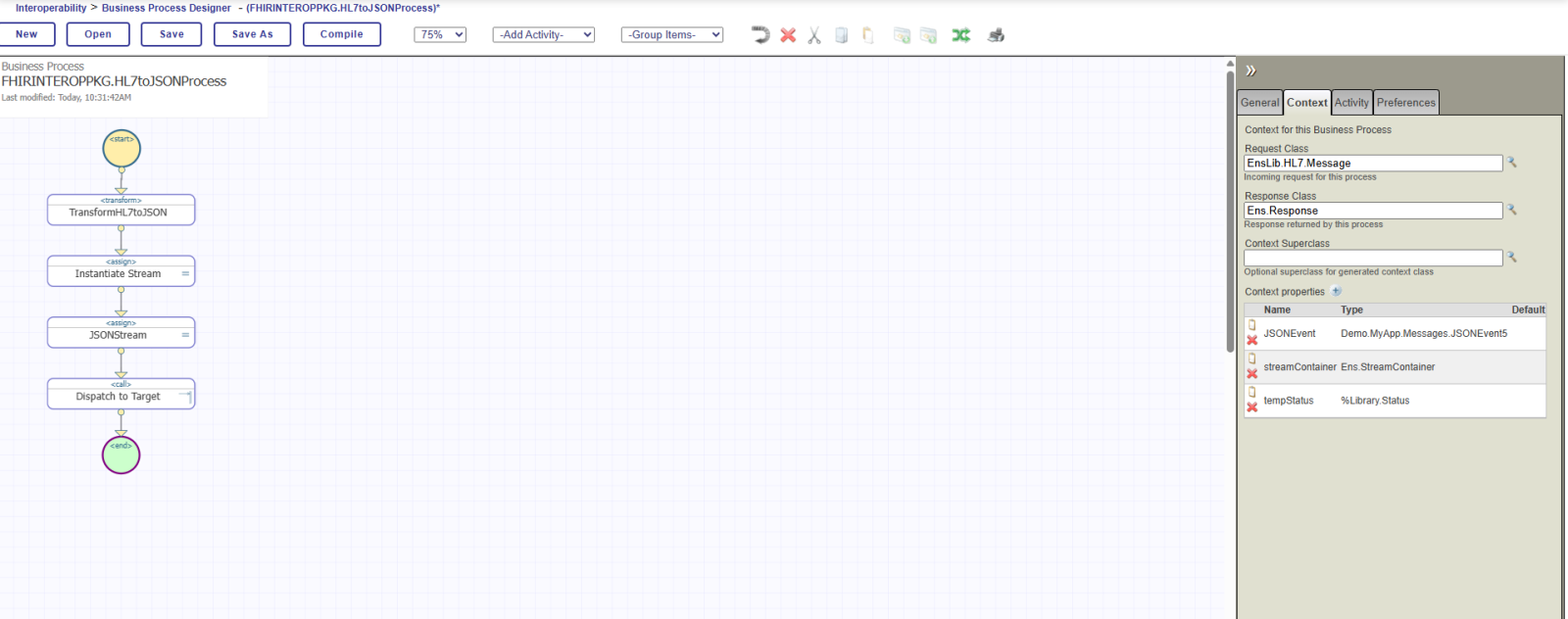The image size is (1568, 619).
Task: Click the Compile button
Action: (342, 34)
